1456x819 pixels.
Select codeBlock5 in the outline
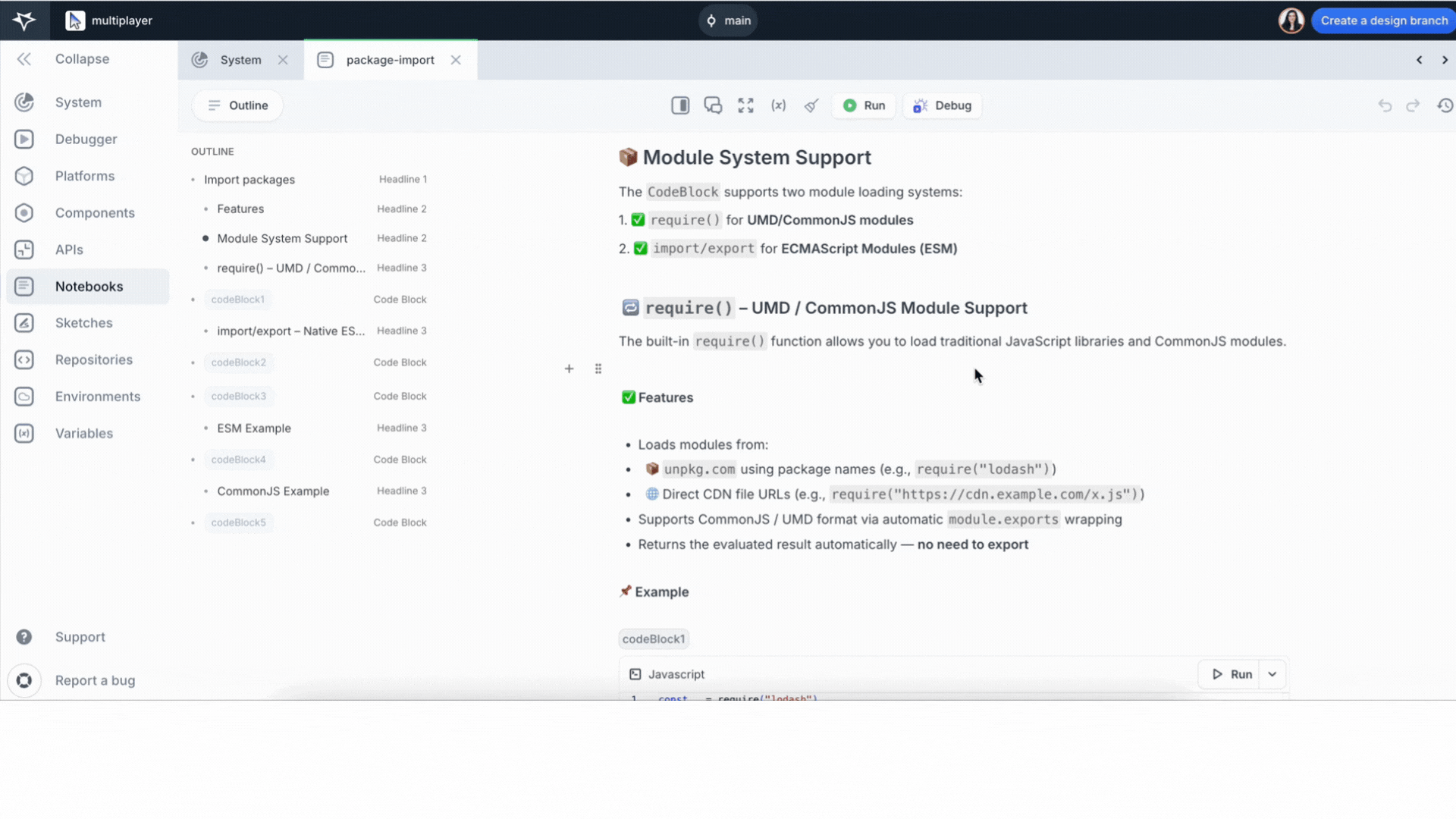[238, 522]
